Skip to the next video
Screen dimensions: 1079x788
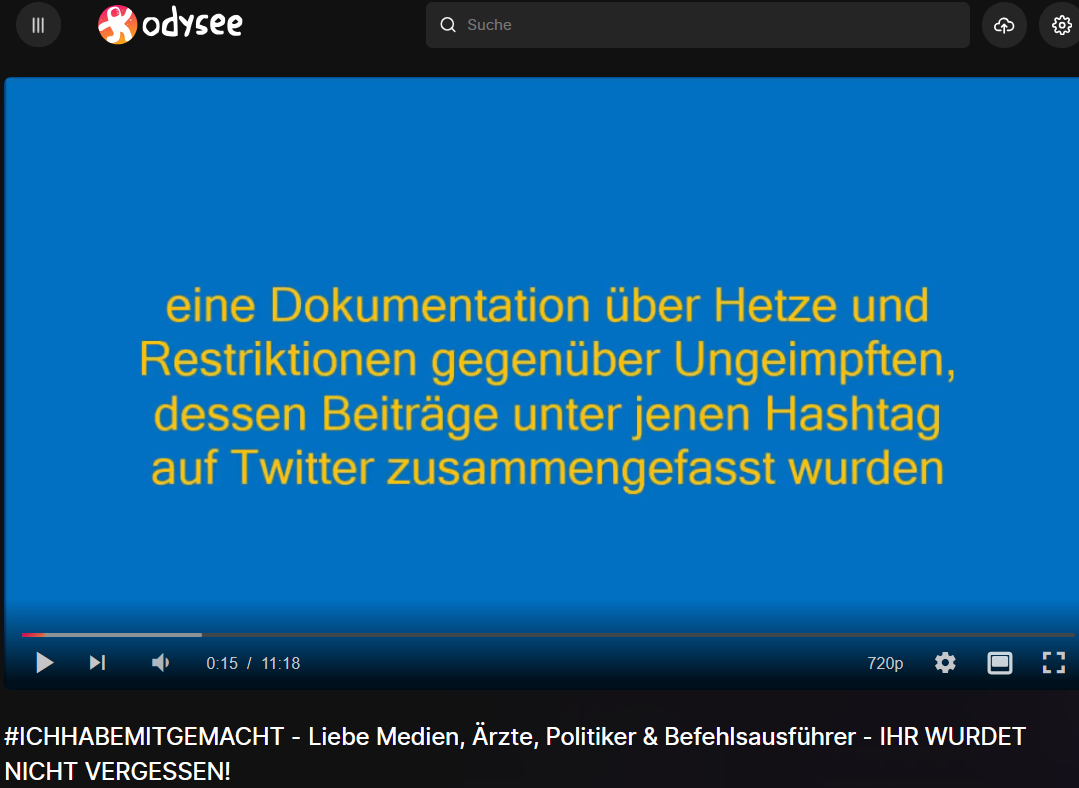(97, 663)
